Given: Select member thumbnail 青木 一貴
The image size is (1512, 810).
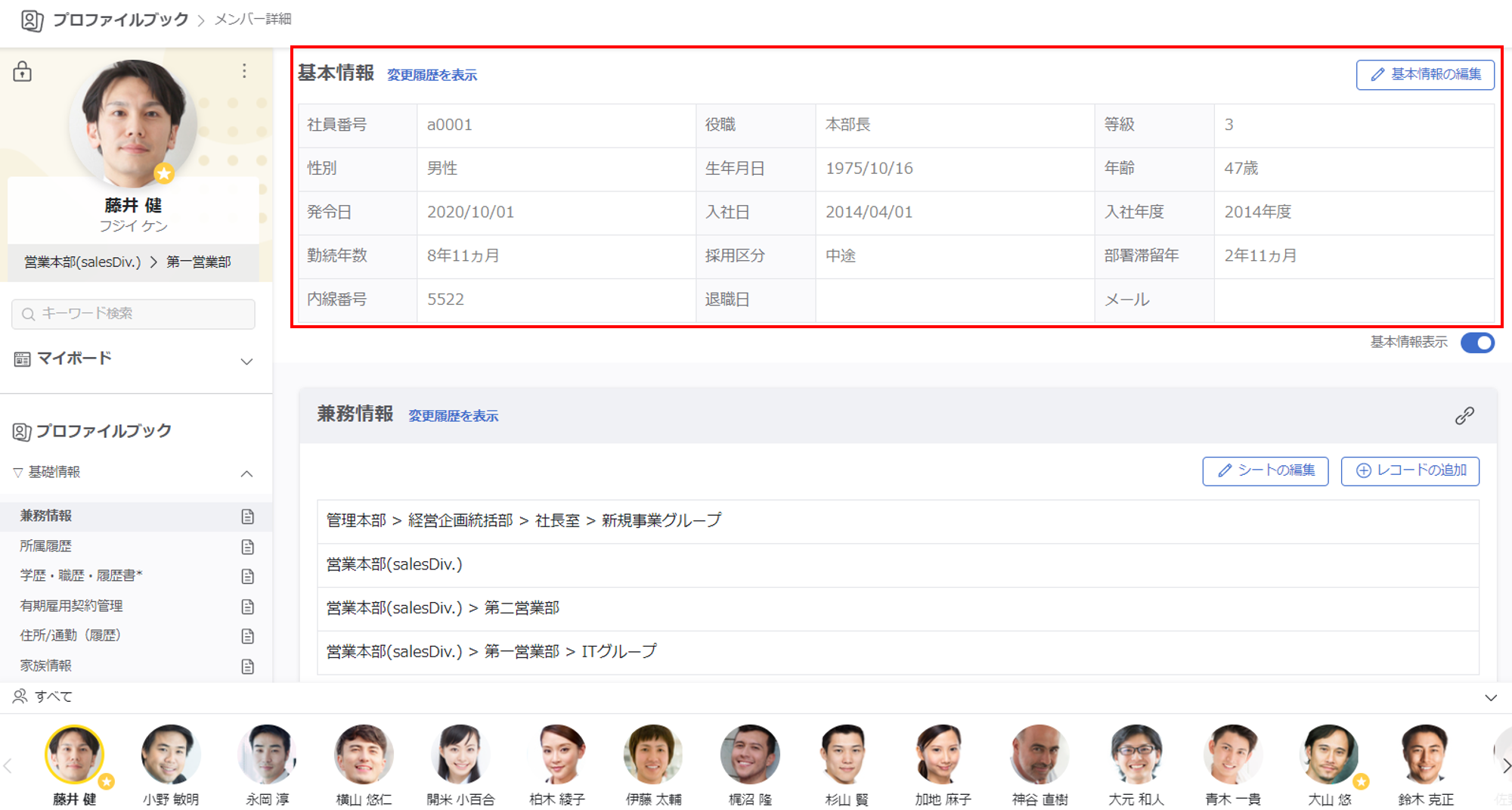Looking at the screenshot, I should pyautogui.click(x=1232, y=754).
